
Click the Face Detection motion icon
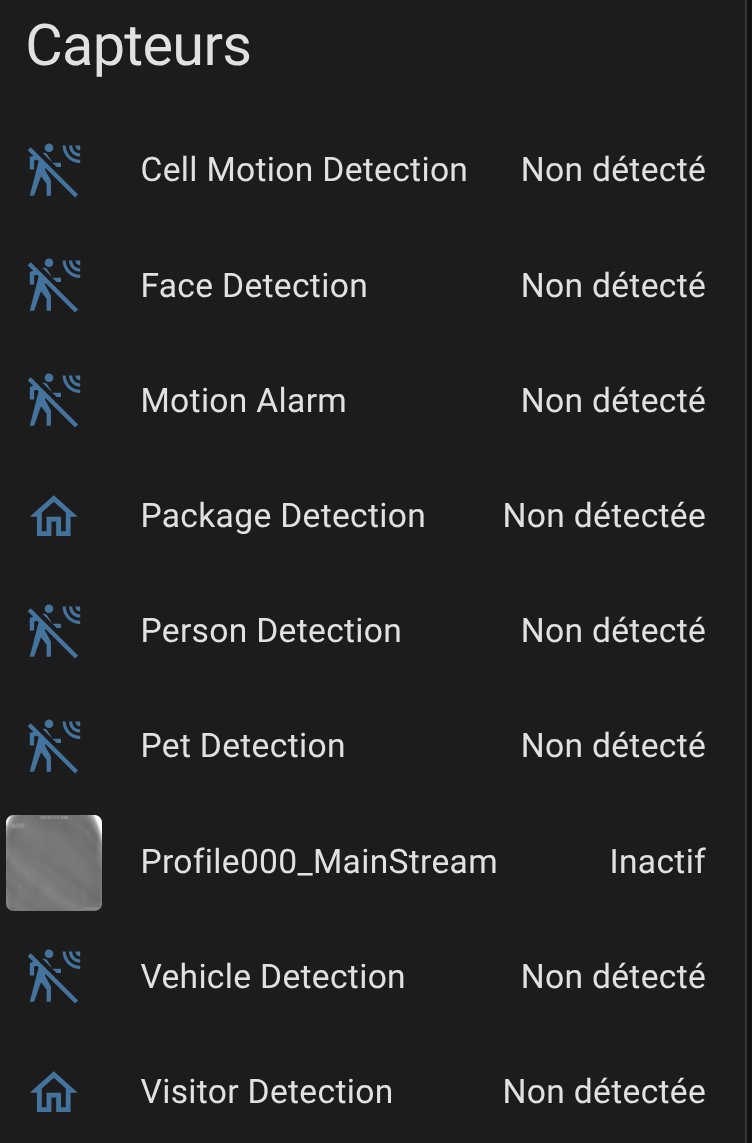pos(54,286)
